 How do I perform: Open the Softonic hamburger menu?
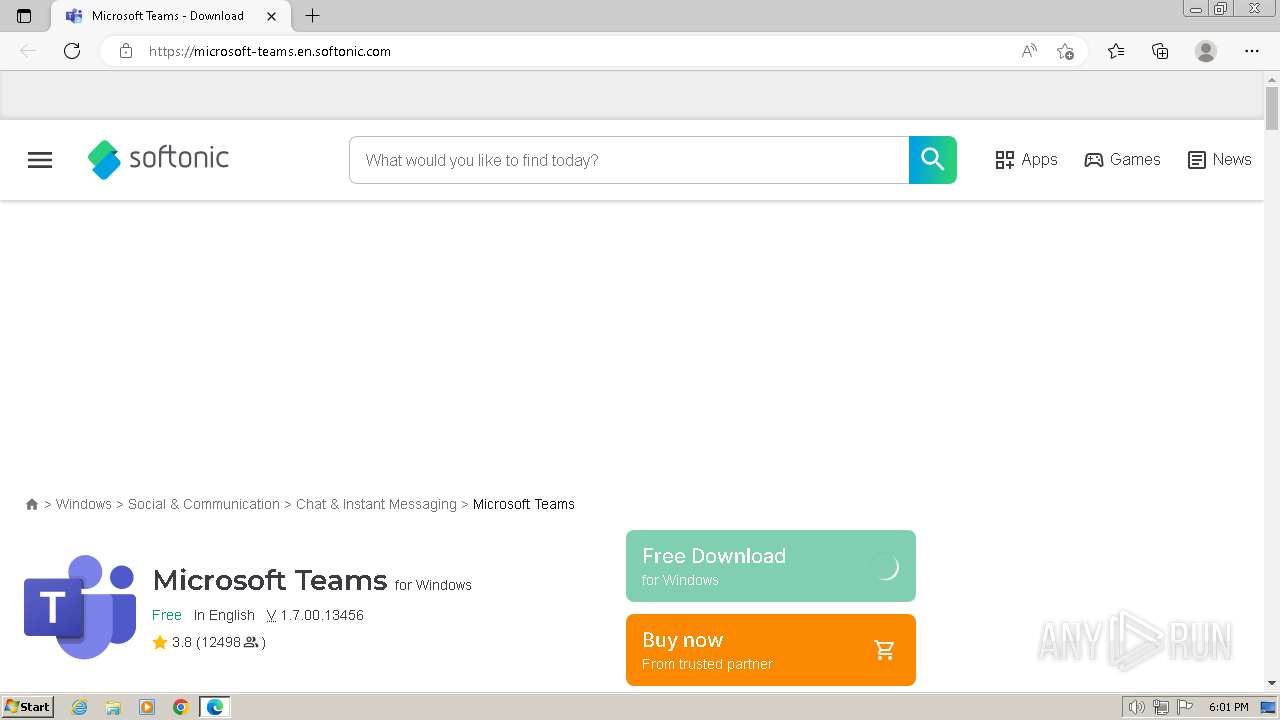40,160
